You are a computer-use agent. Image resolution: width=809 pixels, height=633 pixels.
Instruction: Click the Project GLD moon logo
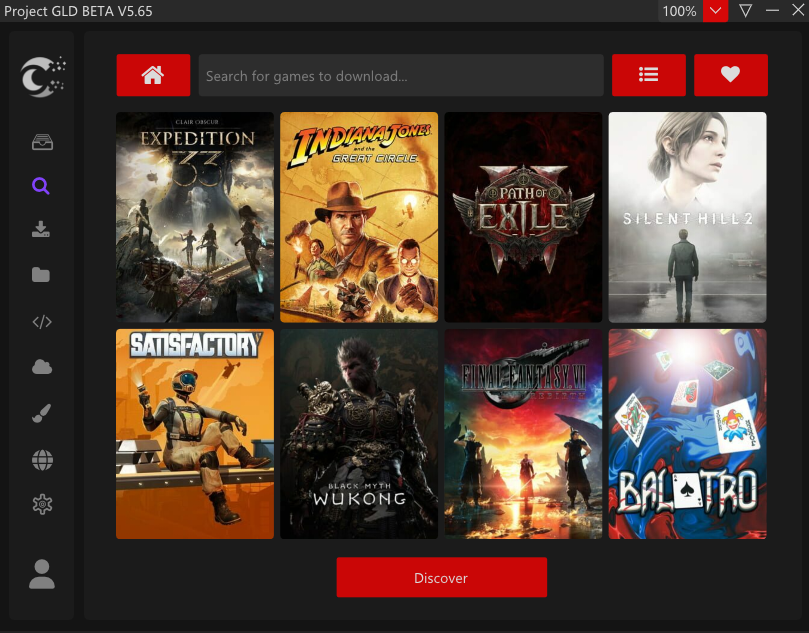click(43, 76)
